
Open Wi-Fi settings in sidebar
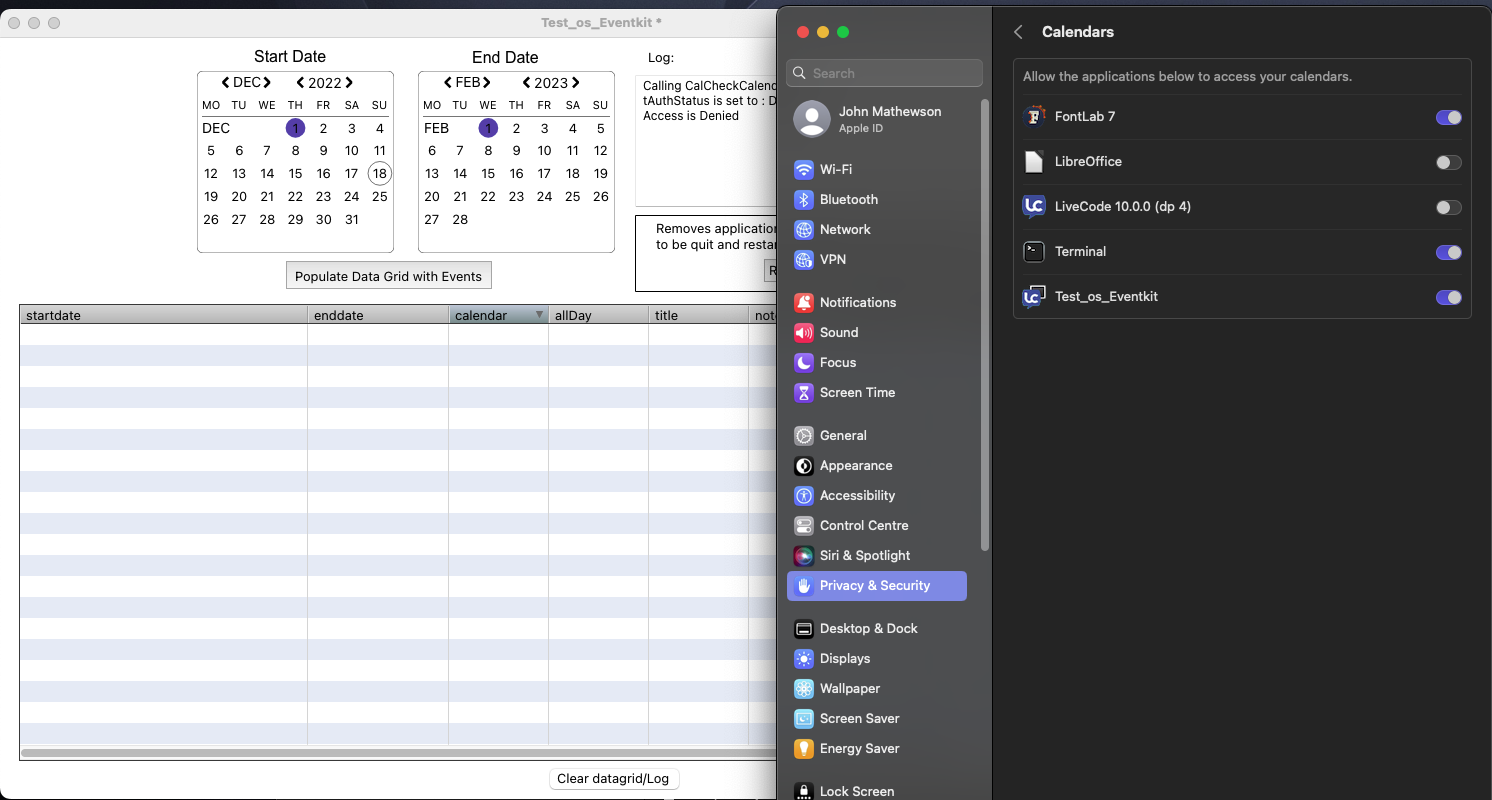(x=835, y=170)
